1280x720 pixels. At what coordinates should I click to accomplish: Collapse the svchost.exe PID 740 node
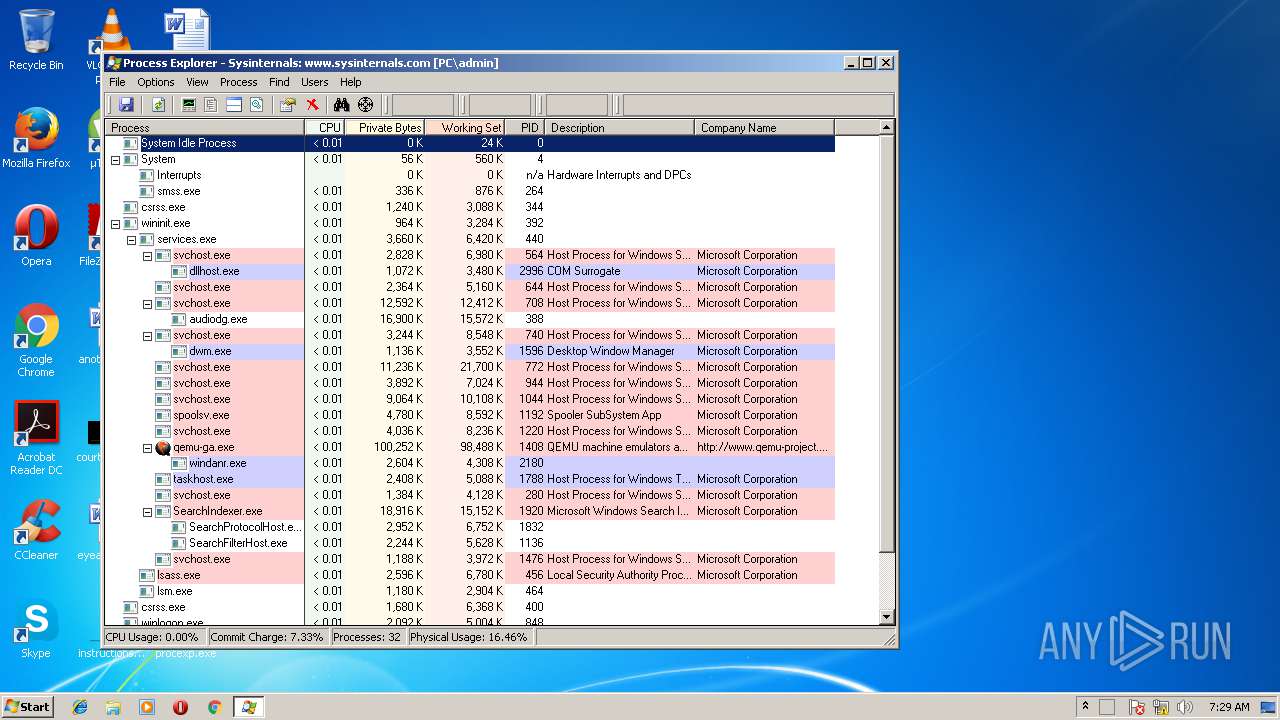pyautogui.click(x=147, y=335)
